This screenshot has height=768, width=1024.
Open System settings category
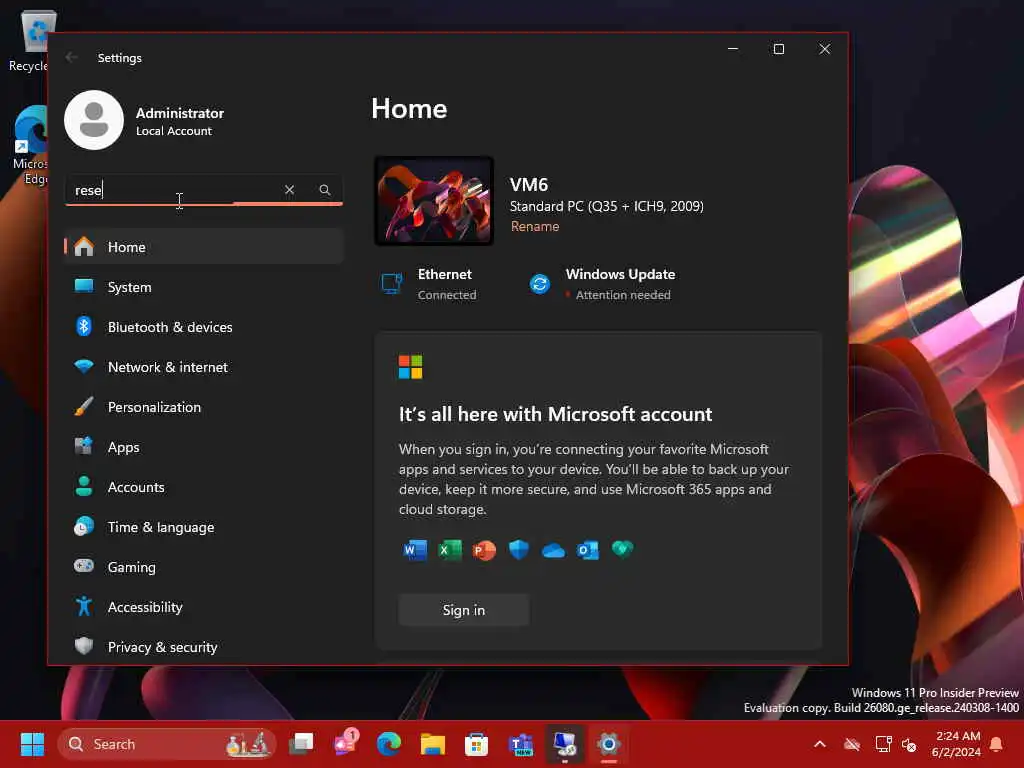pos(204,287)
